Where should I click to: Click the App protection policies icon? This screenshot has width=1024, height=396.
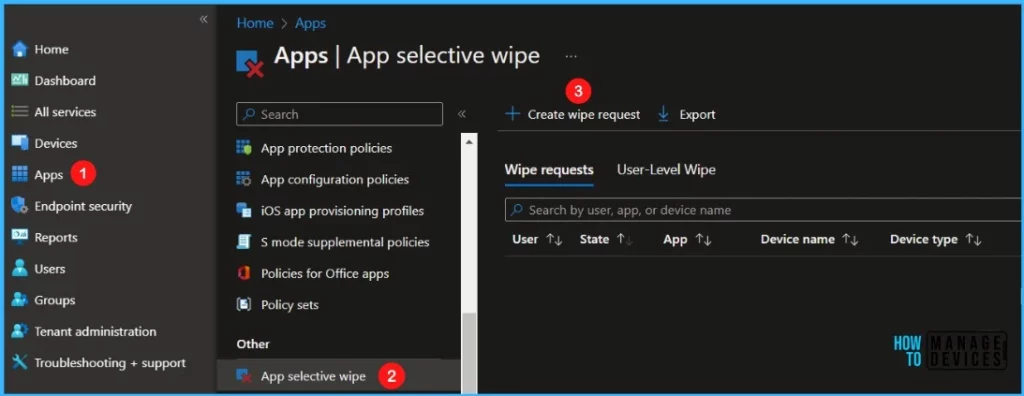244,148
